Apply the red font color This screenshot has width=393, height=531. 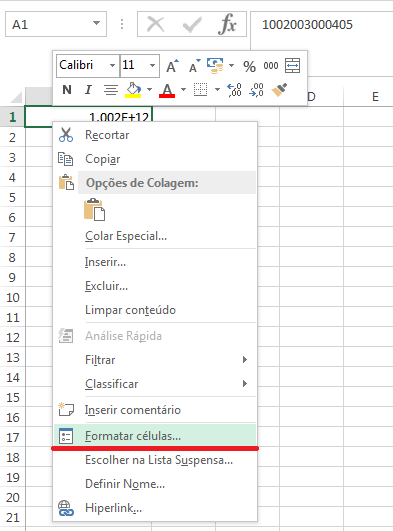[167, 90]
